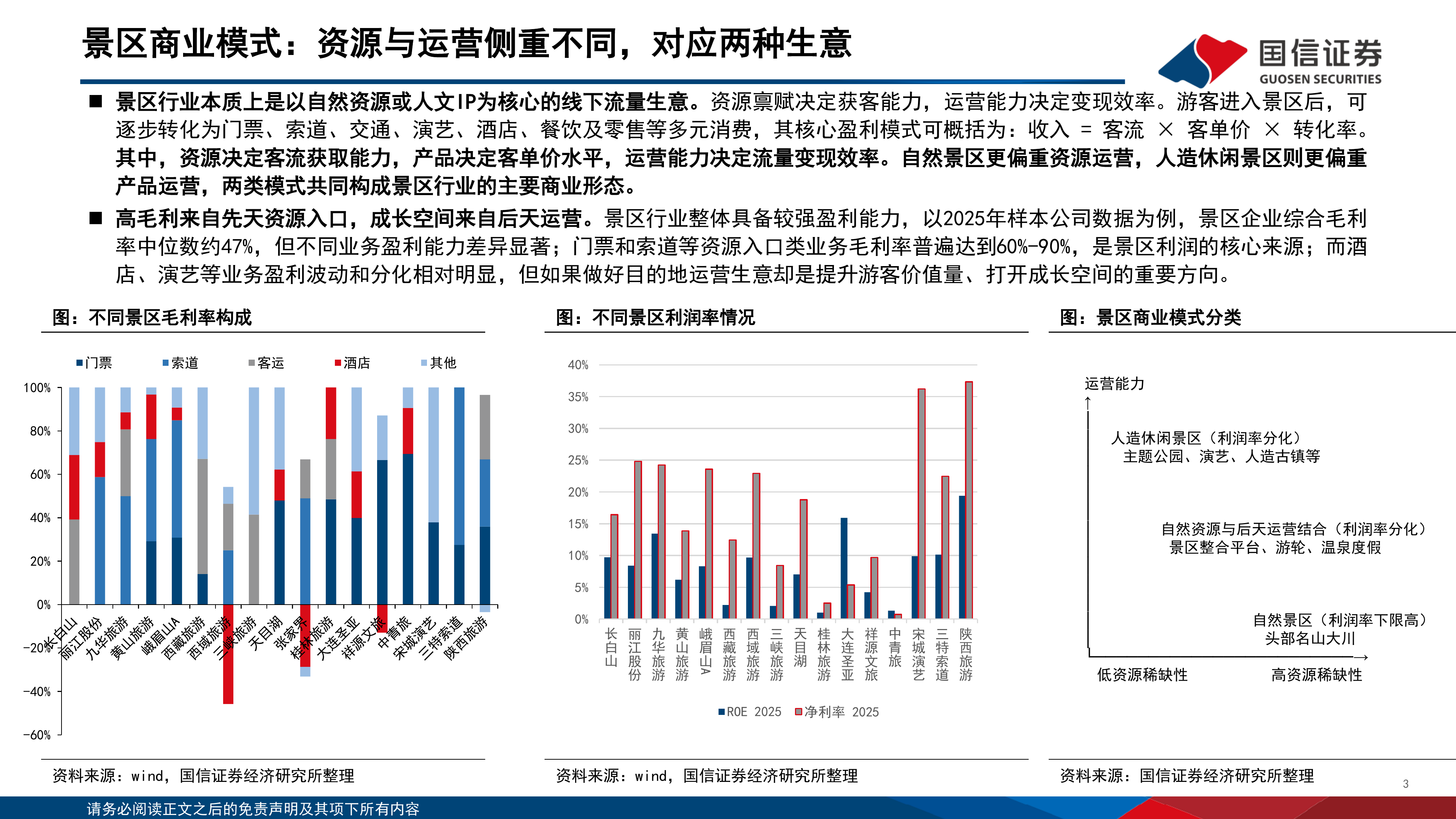Click the 运营能力 axis label
This screenshot has width=1456, height=819.
[1115, 384]
